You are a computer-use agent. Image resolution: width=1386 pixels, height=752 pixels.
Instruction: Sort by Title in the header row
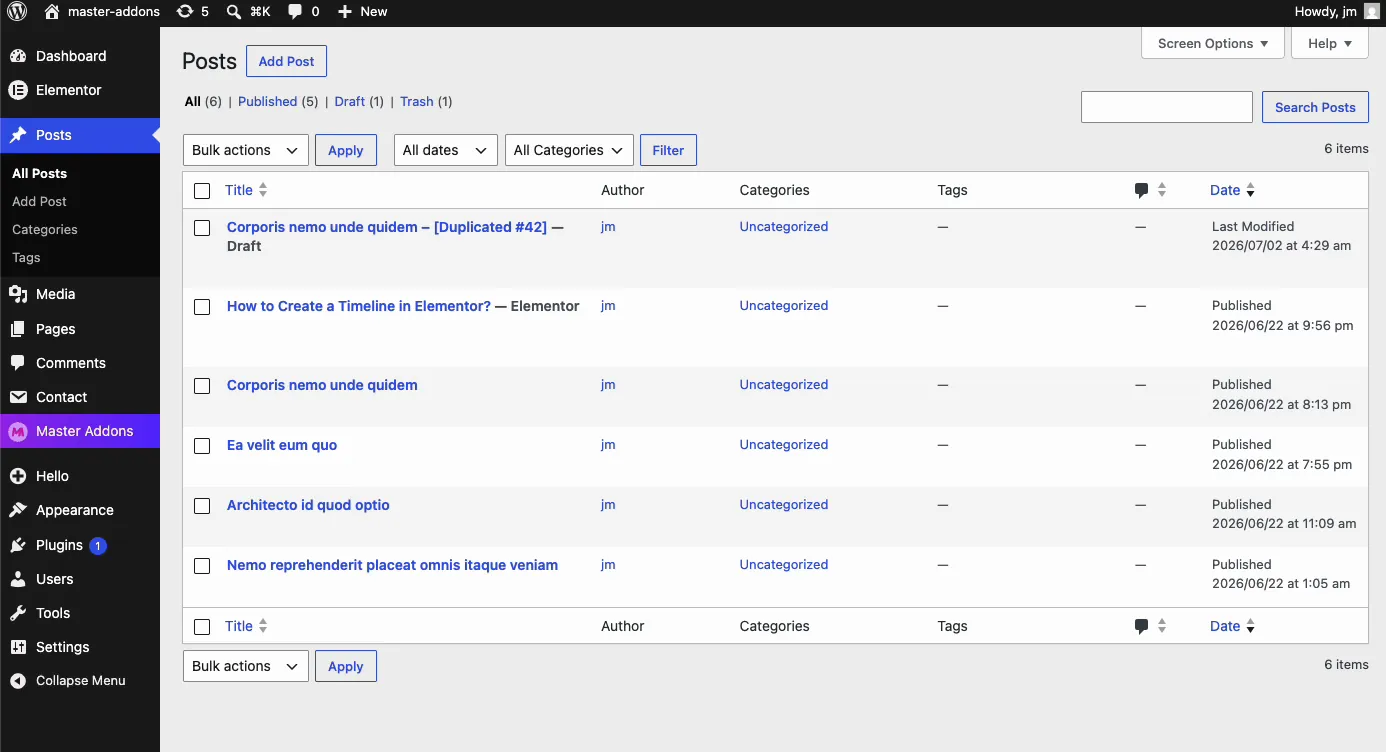246,190
